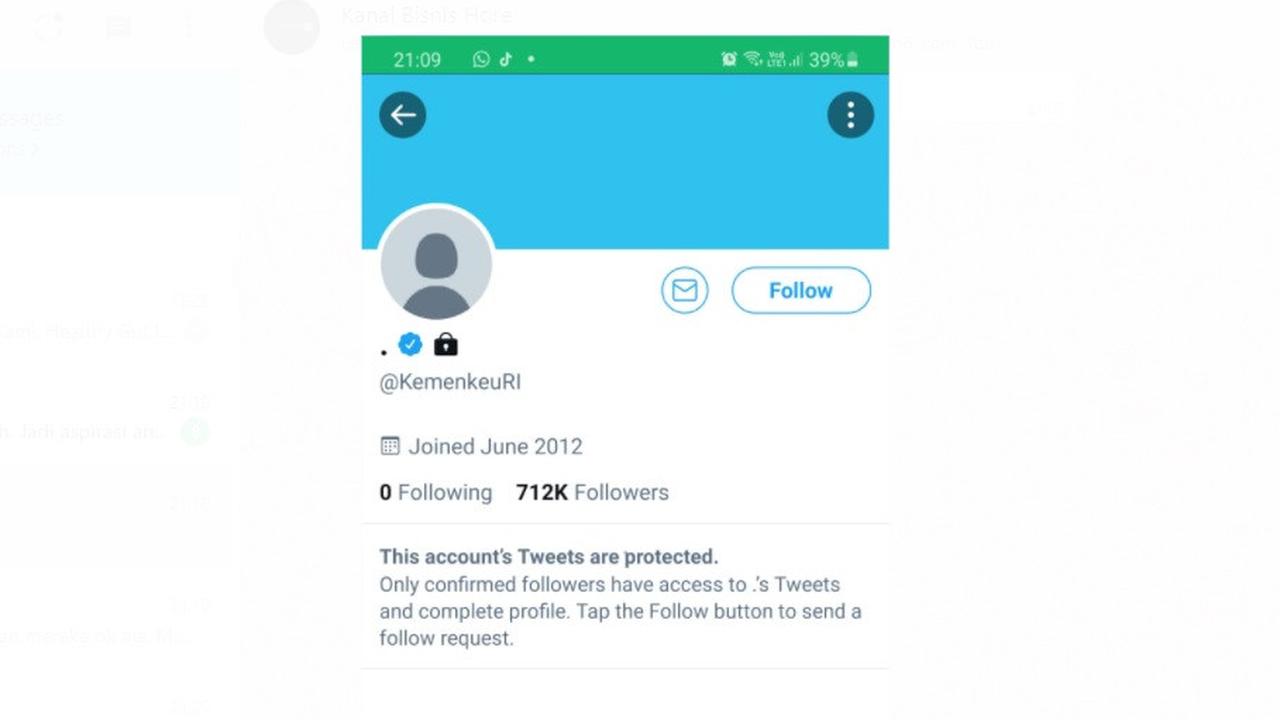Open the 0 Following list
1280x720 pixels.
435,492
